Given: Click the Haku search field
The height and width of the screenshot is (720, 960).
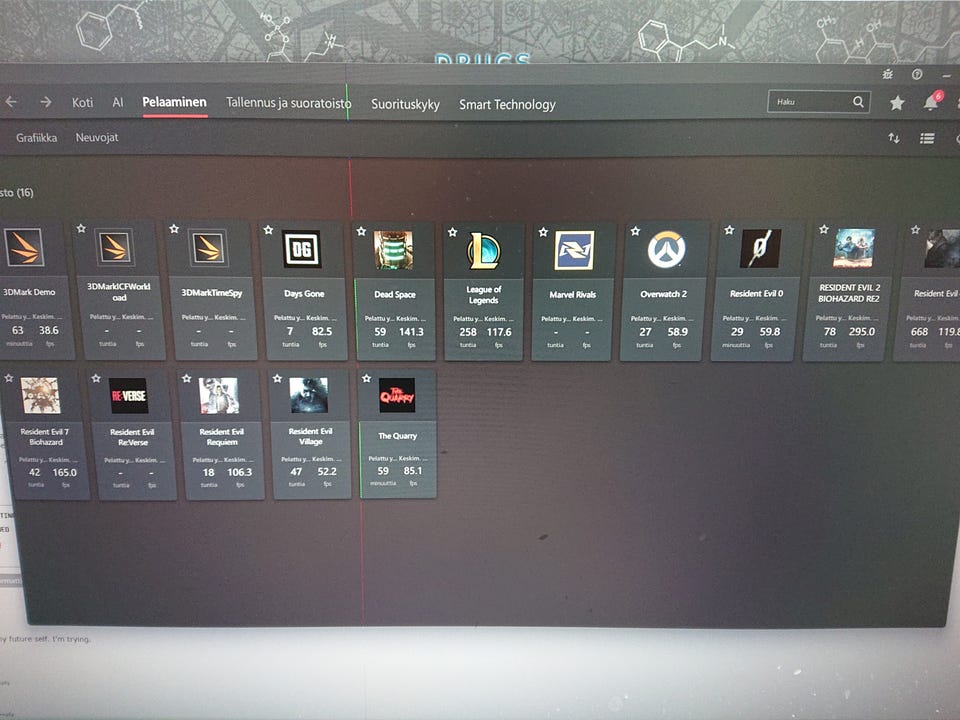Looking at the screenshot, I should coord(819,102).
